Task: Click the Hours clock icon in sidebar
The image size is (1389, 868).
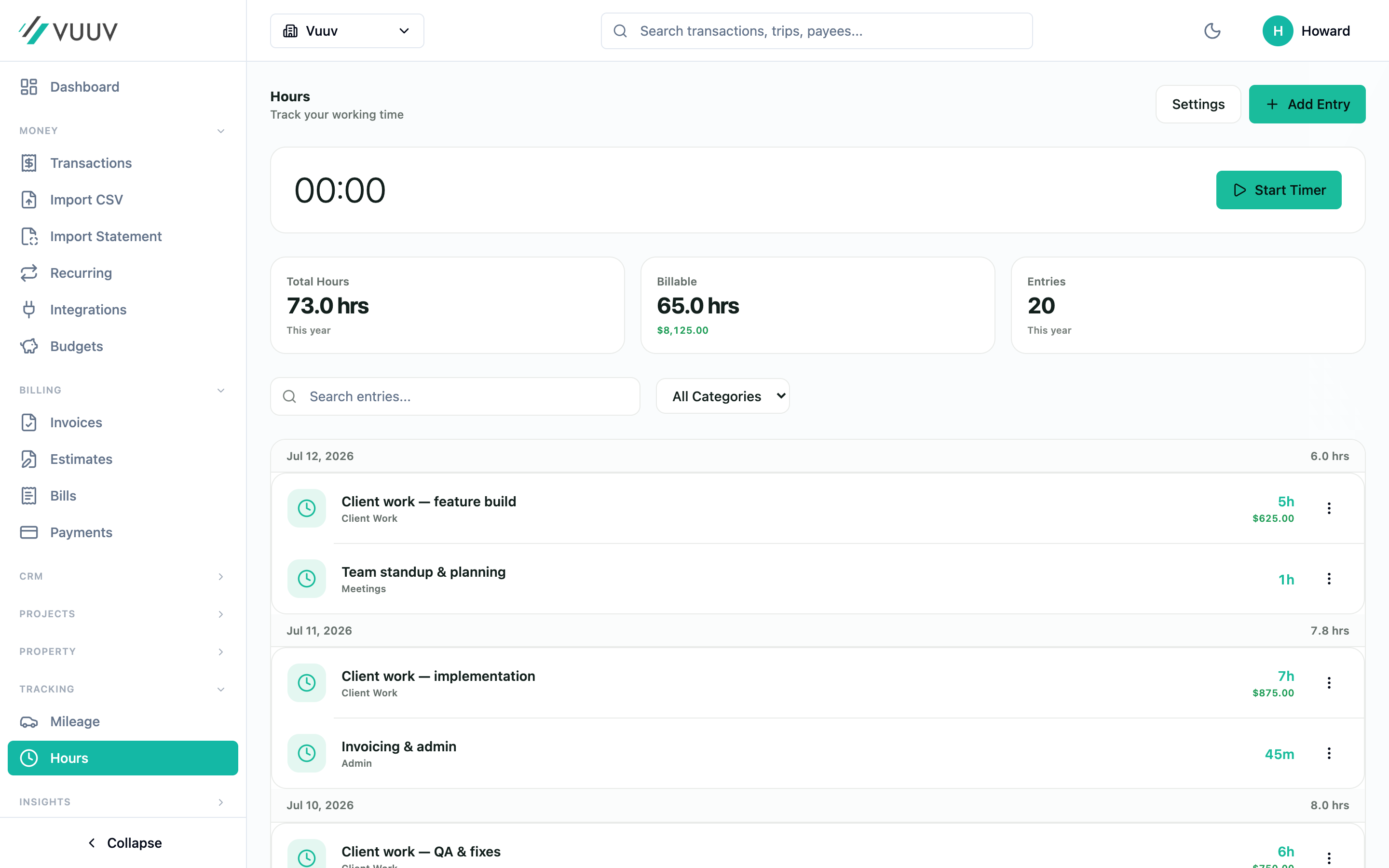Action: coord(29,758)
